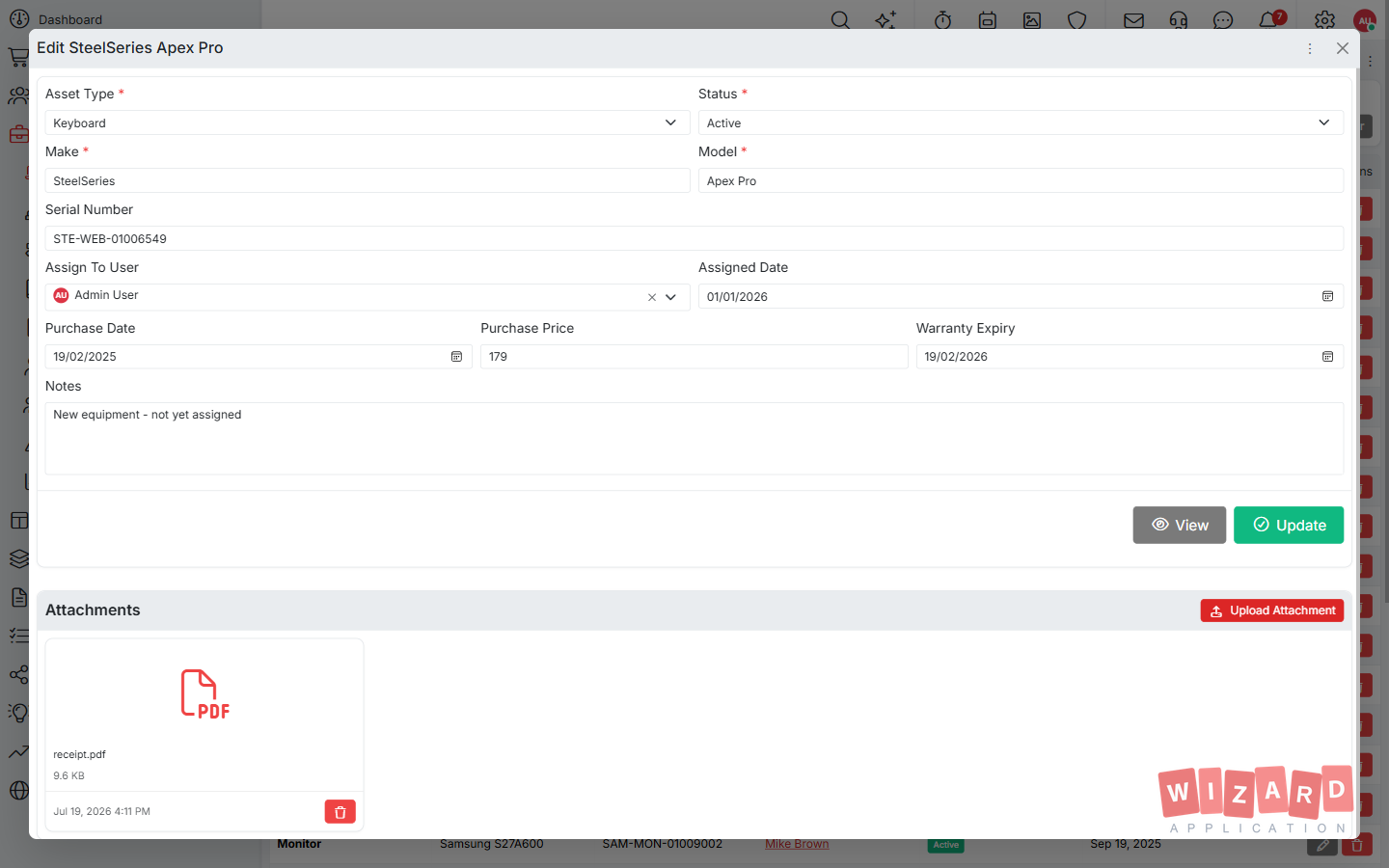Click the Dashboard sidebar icon
1389x868 pixels.
19,18
